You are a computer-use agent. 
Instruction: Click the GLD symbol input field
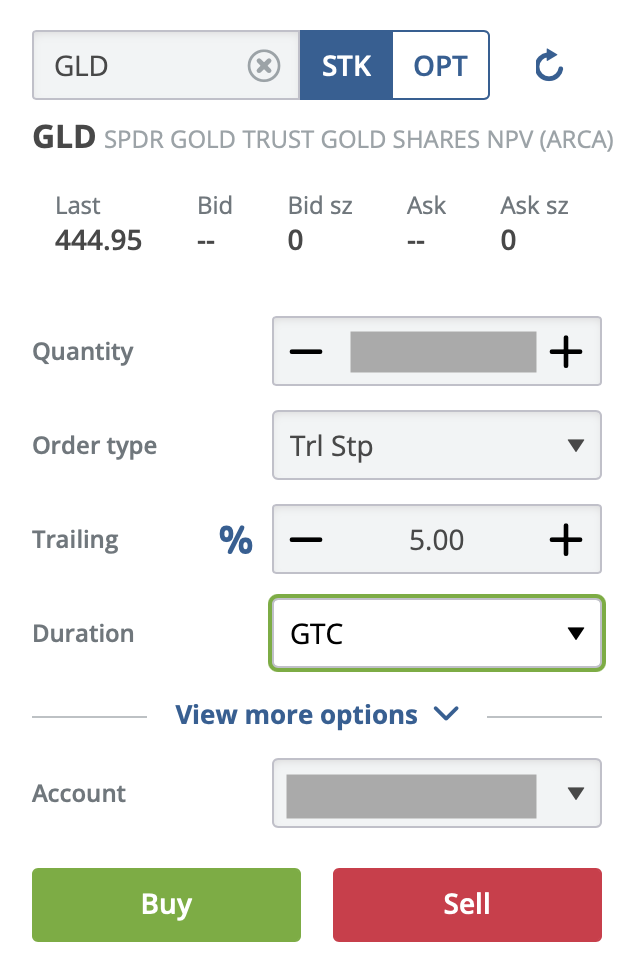[140, 66]
